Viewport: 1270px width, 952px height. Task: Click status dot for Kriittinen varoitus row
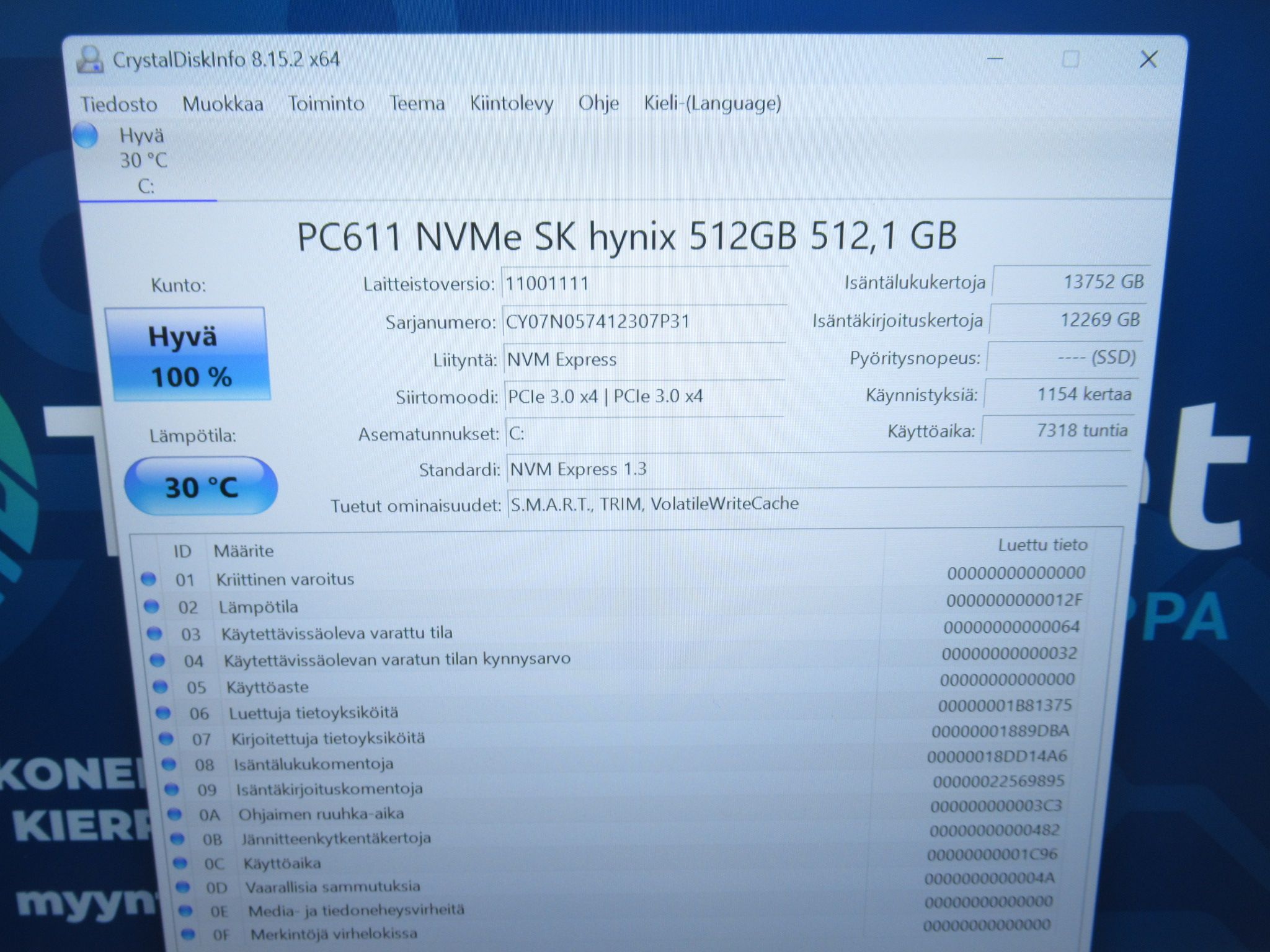click(148, 579)
